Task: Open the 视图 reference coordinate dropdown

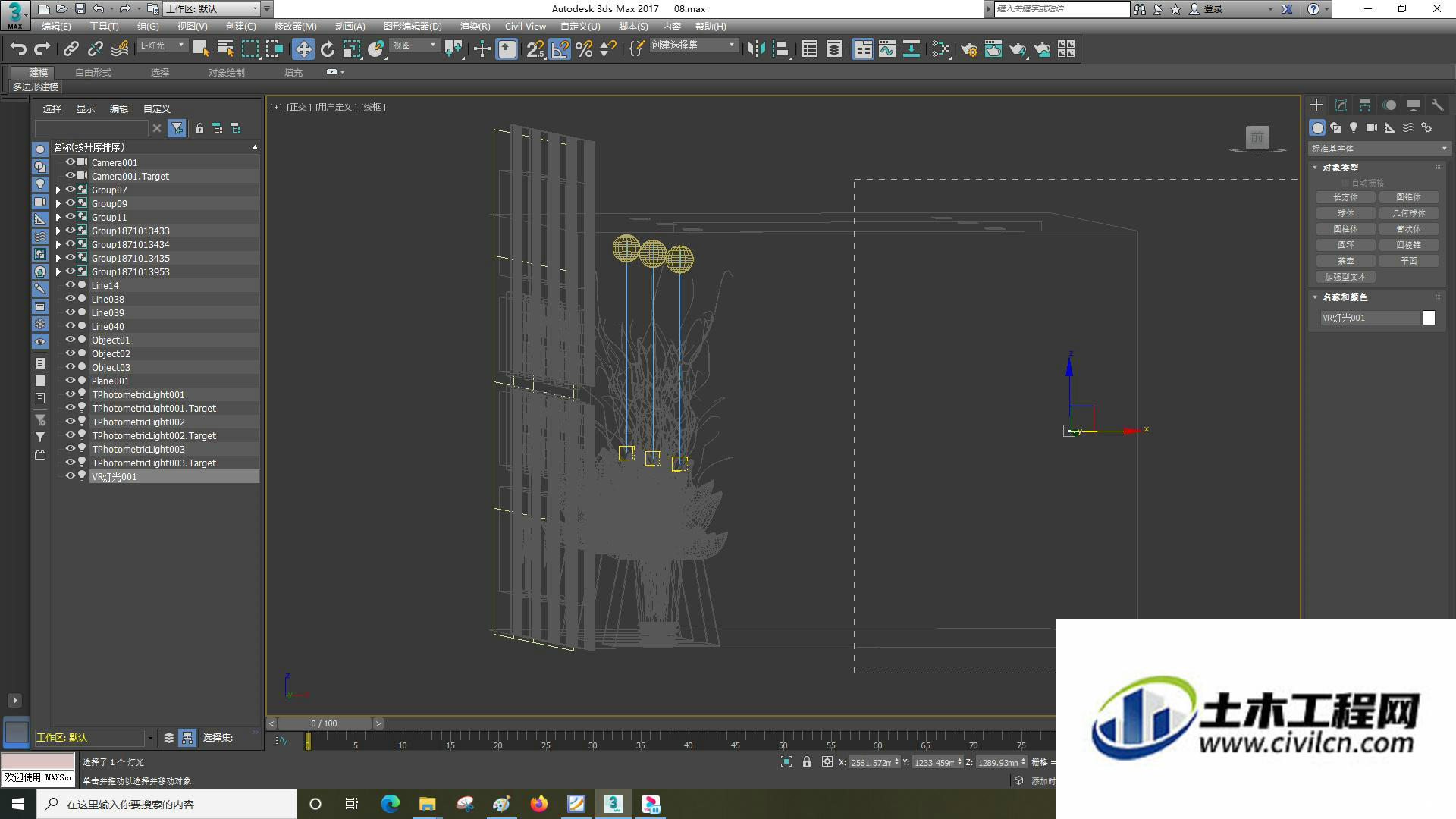Action: coord(414,45)
